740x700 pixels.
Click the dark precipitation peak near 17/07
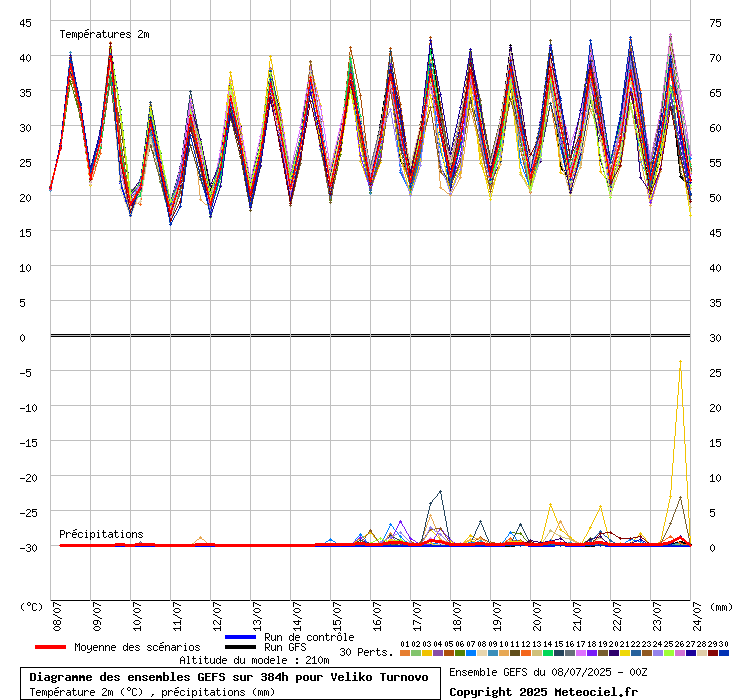(440, 491)
